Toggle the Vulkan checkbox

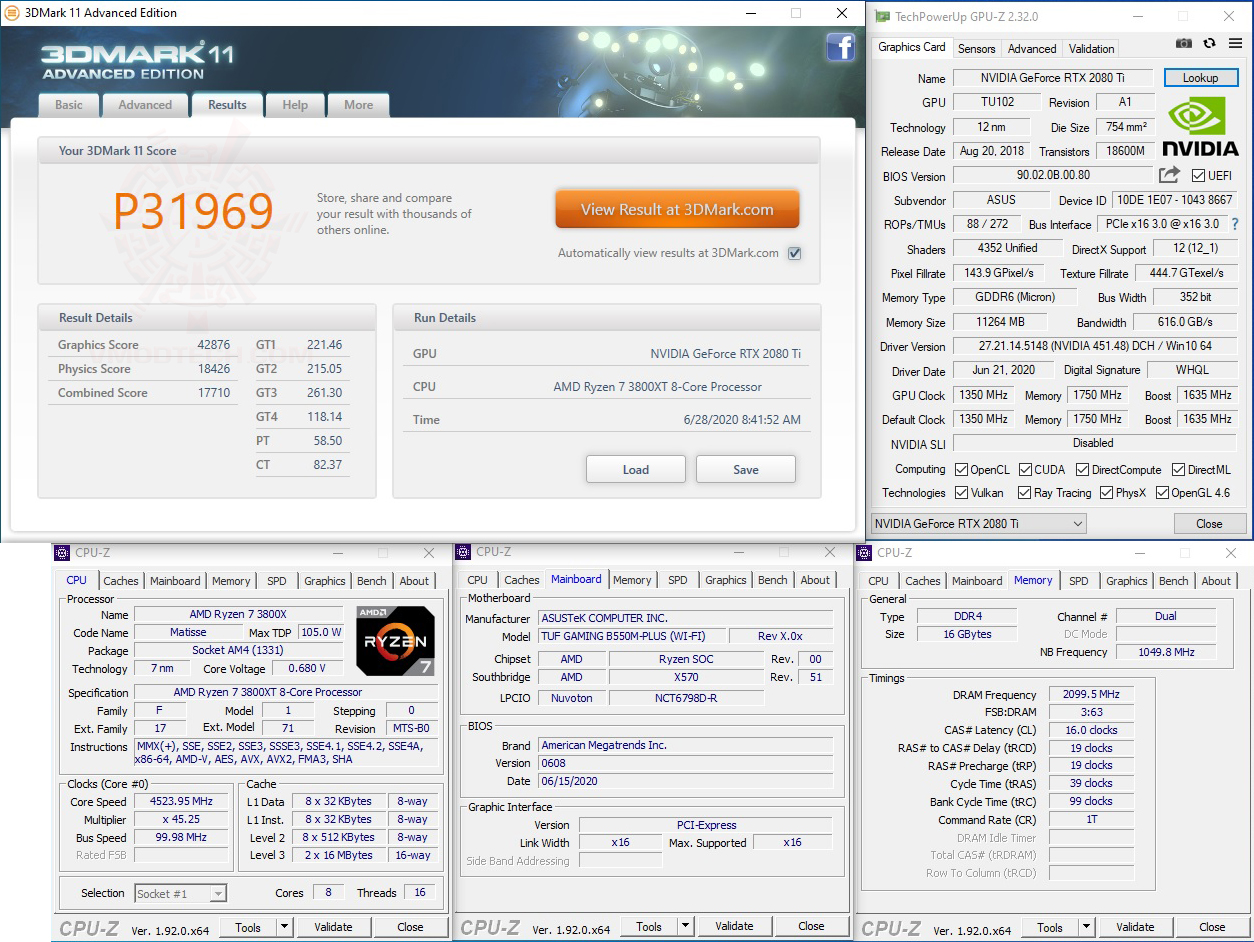(x=961, y=493)
